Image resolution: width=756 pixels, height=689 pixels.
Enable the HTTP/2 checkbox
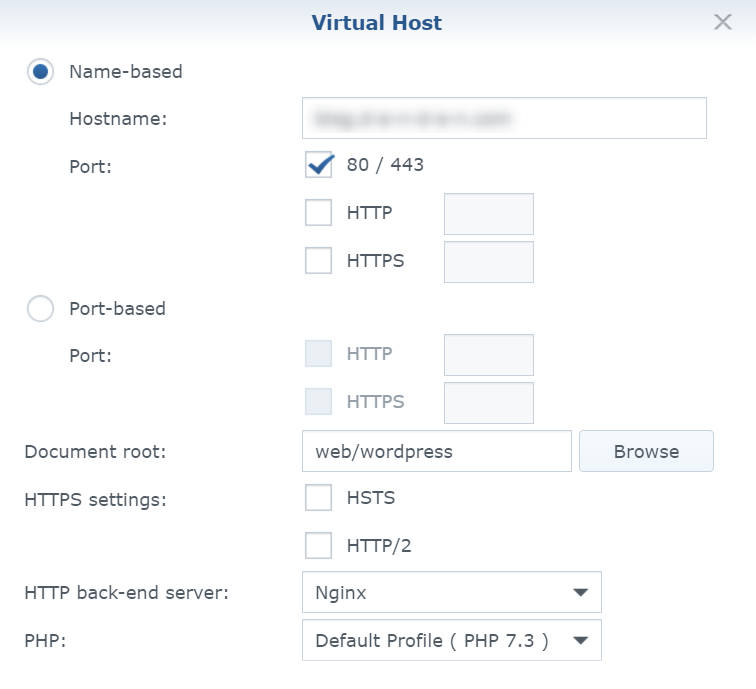[x=318, y=546]
